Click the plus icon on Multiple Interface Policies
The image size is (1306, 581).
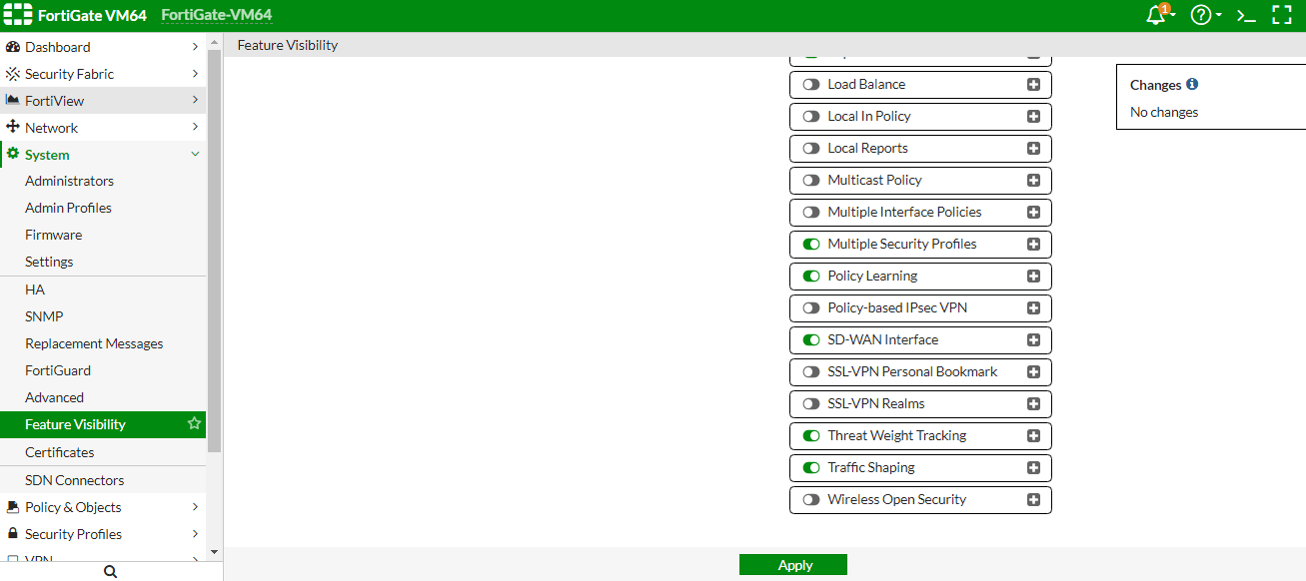point(1034,213)
